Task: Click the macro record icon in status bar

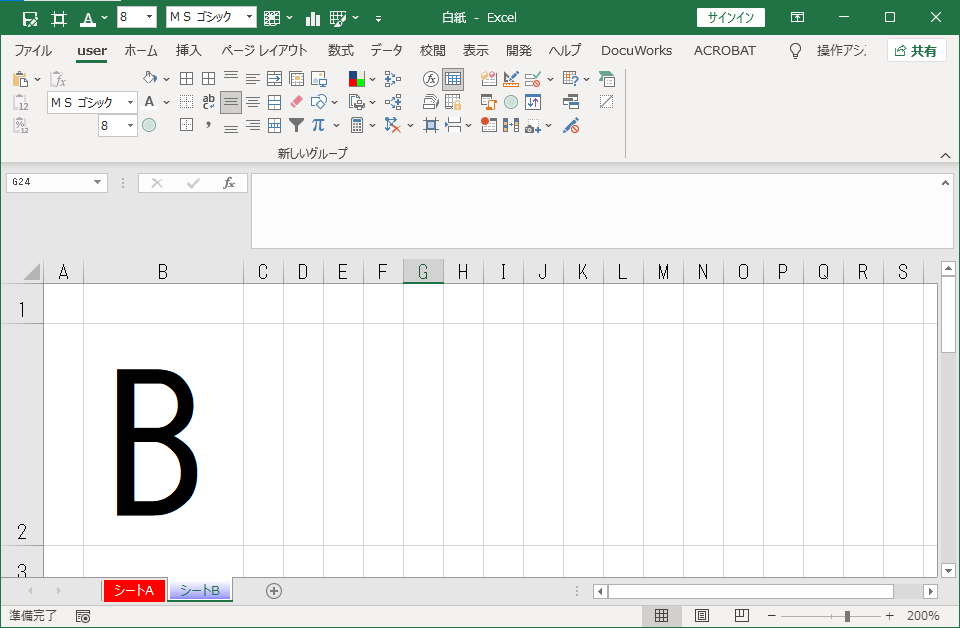Action: [83, 616]
